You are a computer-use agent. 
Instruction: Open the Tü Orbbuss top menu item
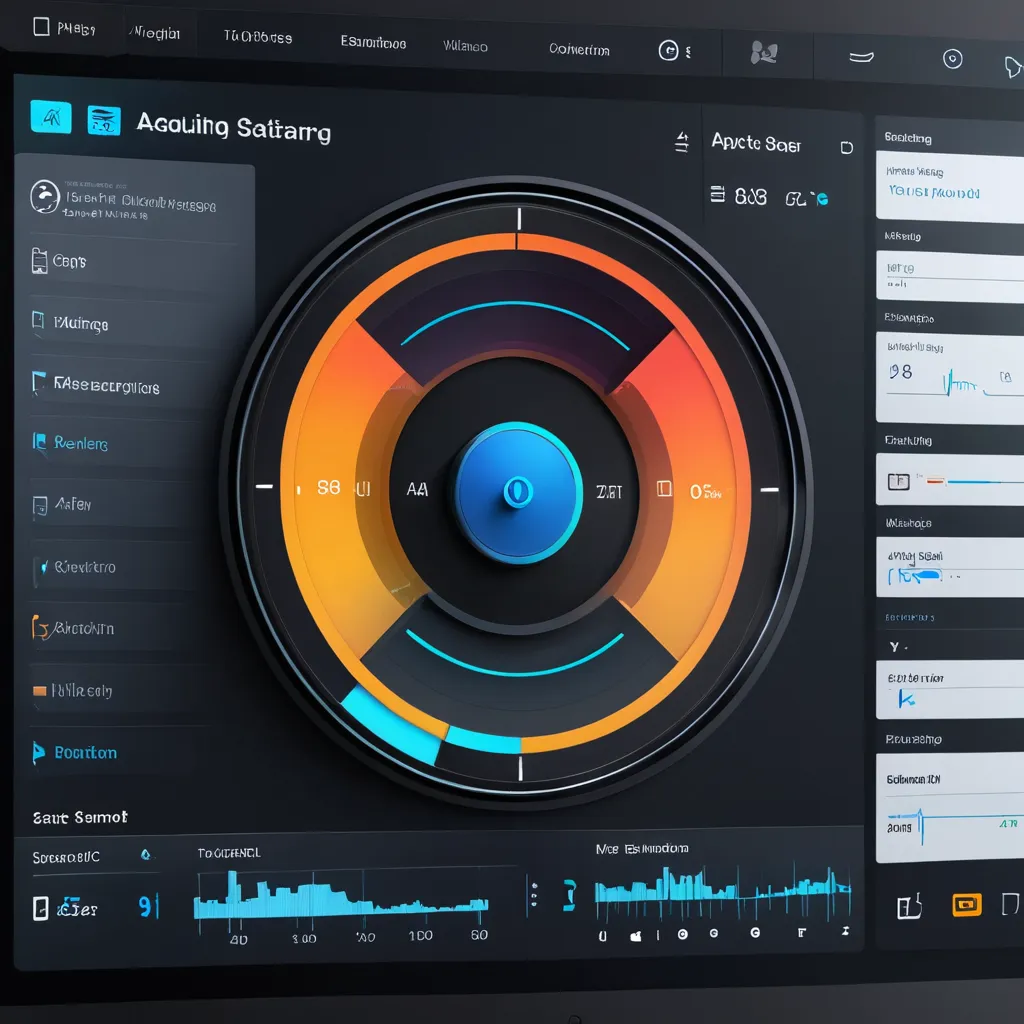(x=257, y=37)
